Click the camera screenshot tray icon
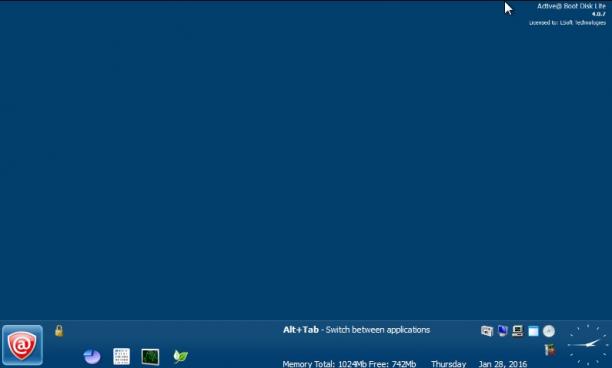 [x=487, y=331]
